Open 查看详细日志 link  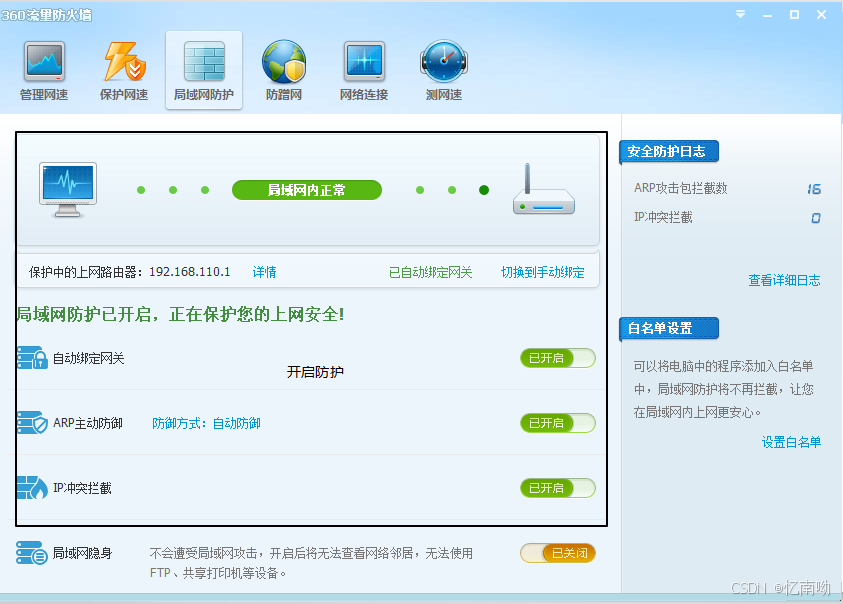coord(784,280)
